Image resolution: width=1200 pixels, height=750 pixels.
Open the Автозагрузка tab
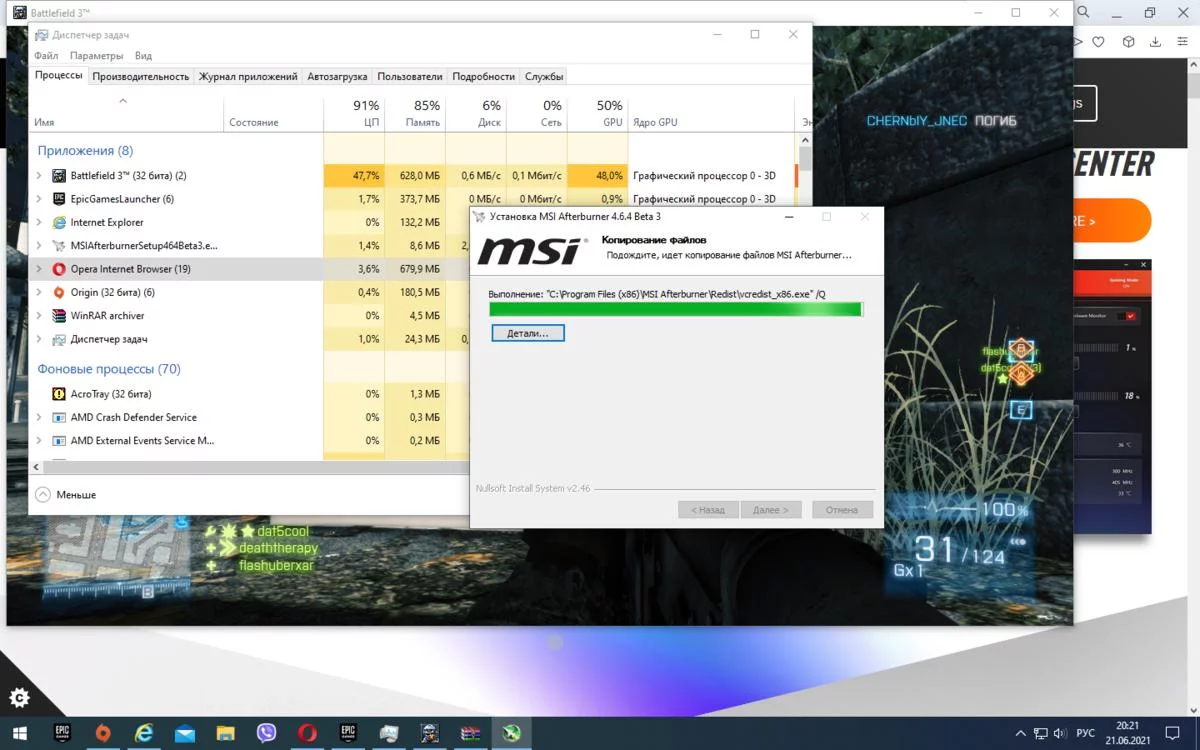point(337,76)
